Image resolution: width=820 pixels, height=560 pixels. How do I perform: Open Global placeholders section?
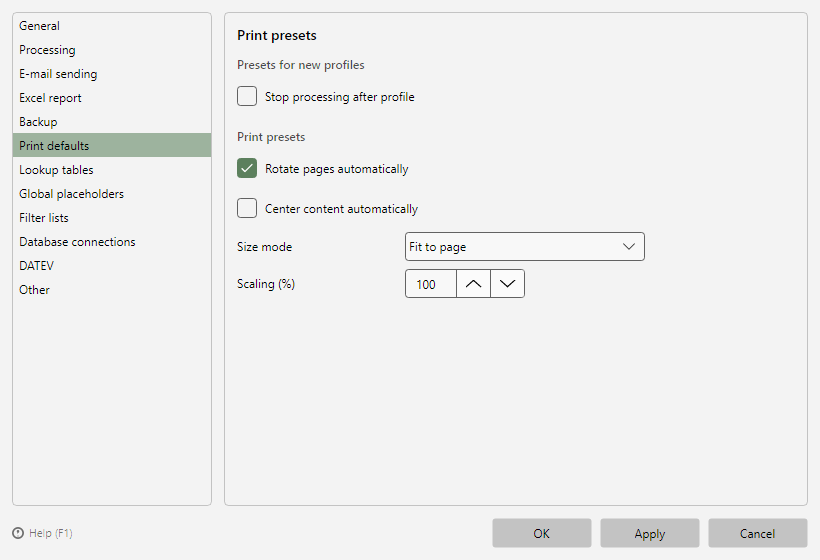[x=111, y=193]
